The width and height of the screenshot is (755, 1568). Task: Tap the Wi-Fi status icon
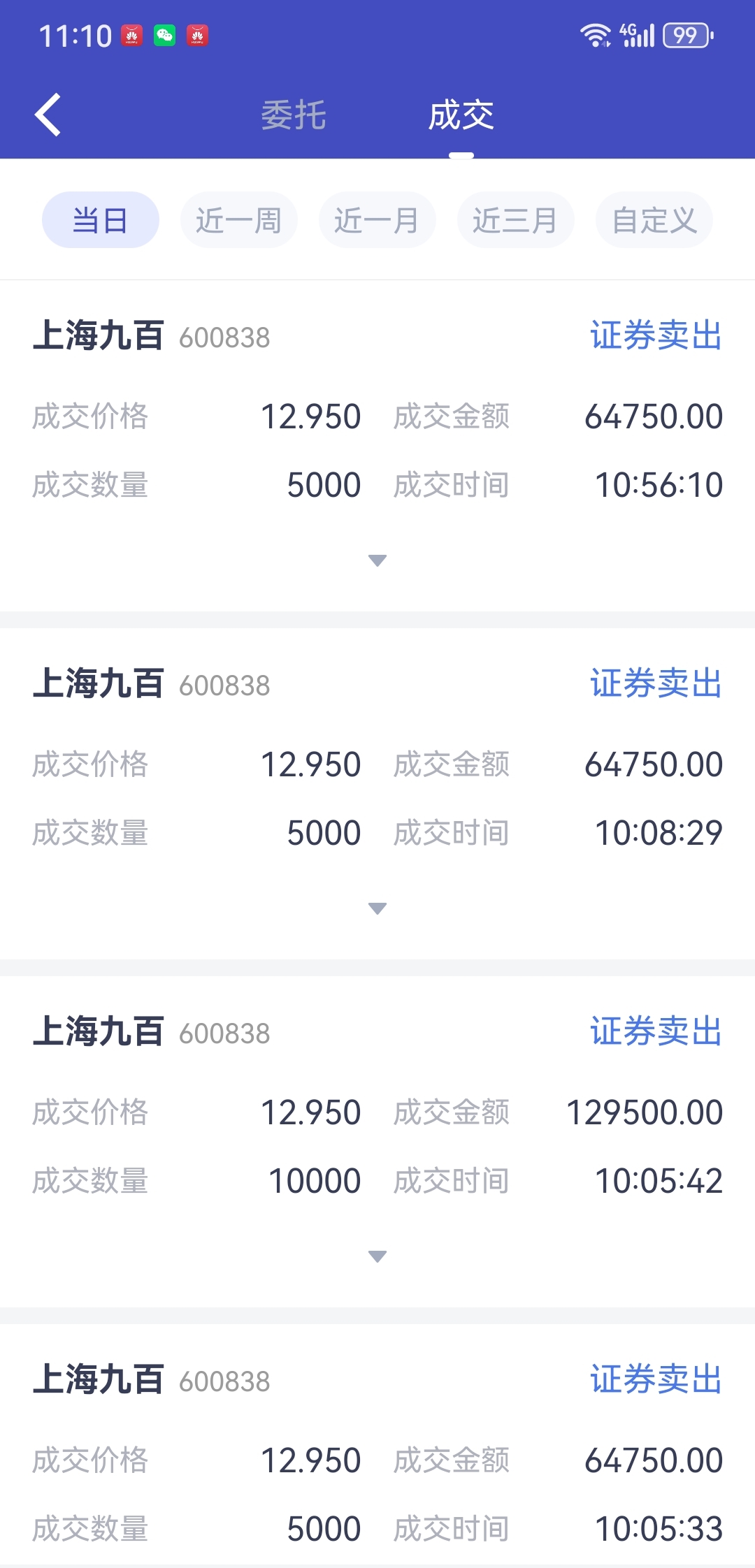596,35
